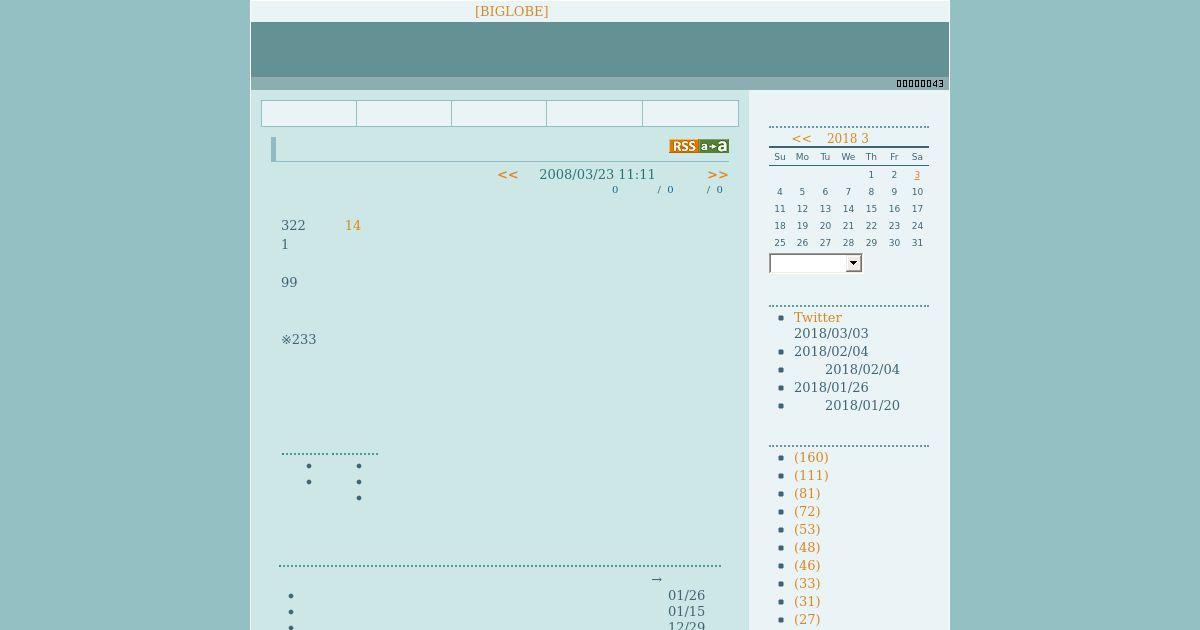Click the 2018/01/20 recent entry
The width and height of the screenshot is (1200, 630).
(x=862, y=406)
